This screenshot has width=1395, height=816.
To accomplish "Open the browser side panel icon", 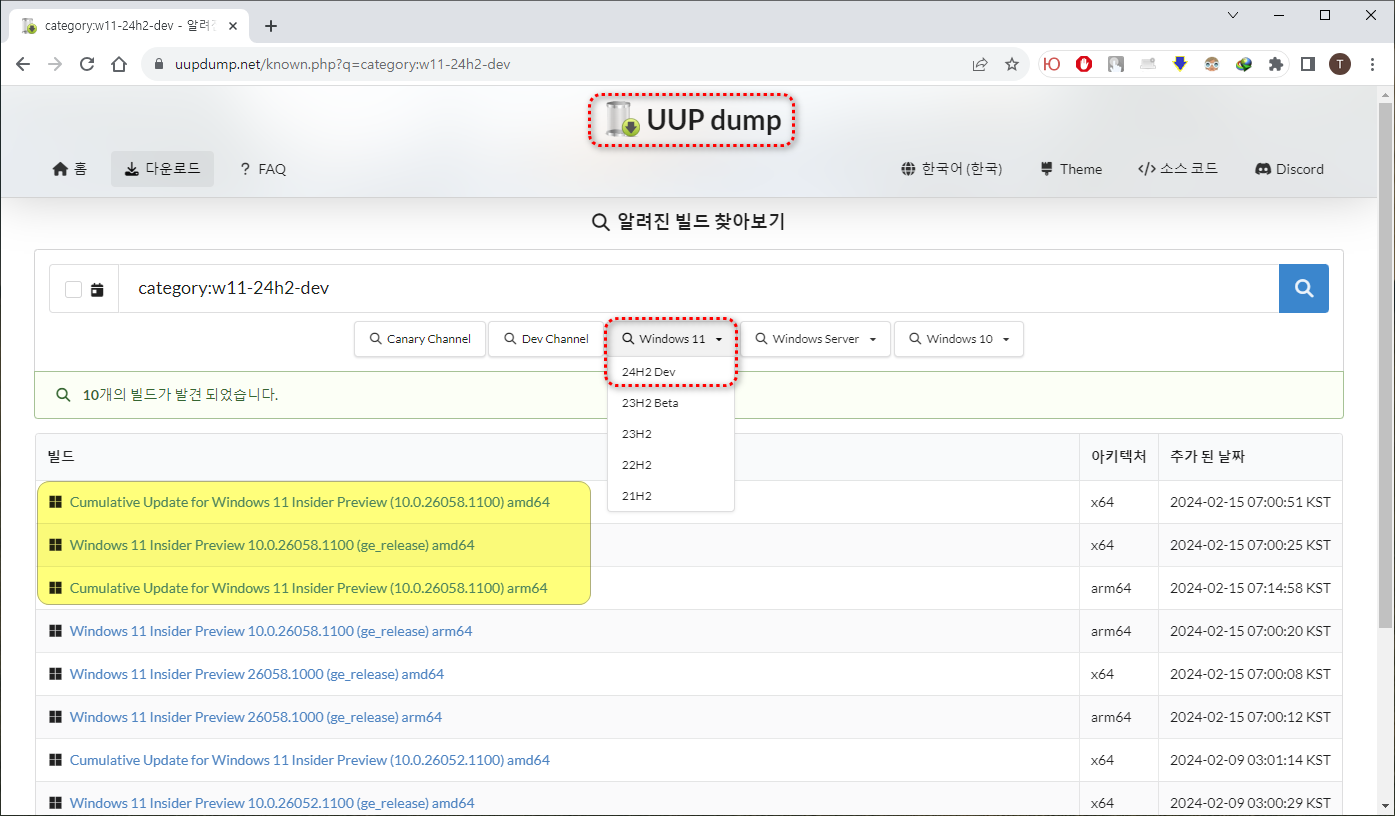I will (x=1307, y=64).
